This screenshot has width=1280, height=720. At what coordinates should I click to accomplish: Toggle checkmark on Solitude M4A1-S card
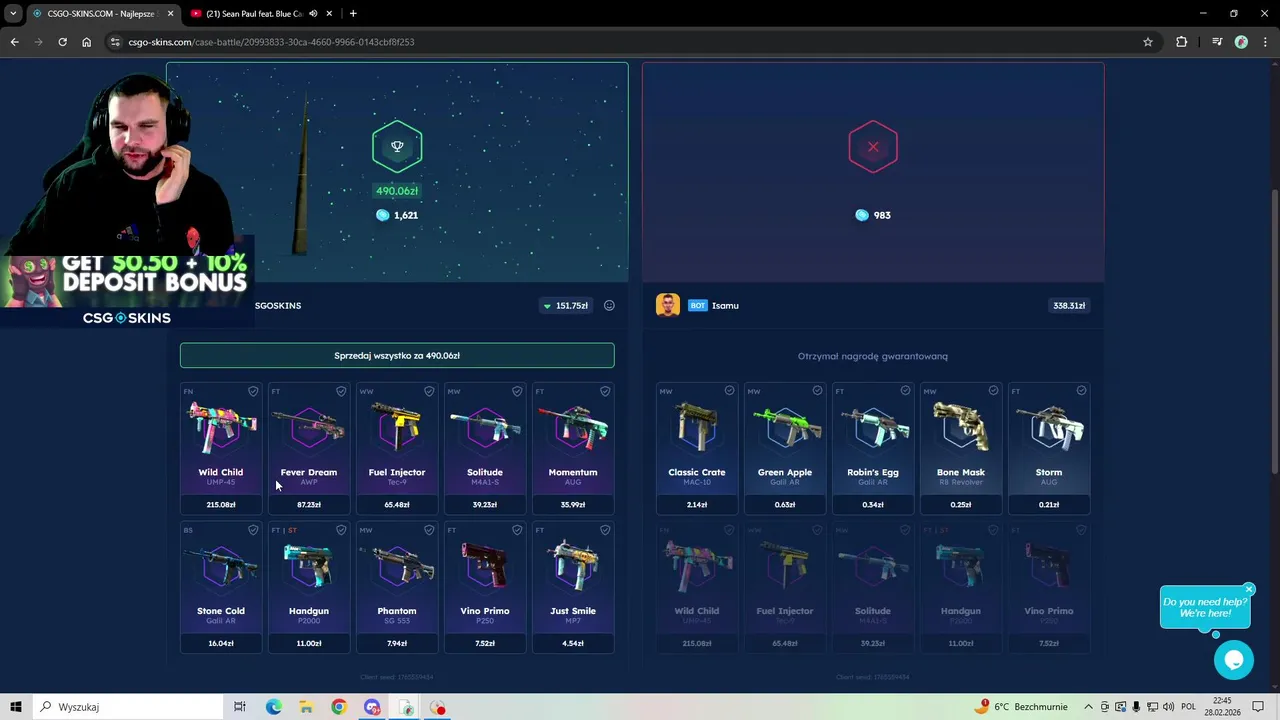(517, 391)
